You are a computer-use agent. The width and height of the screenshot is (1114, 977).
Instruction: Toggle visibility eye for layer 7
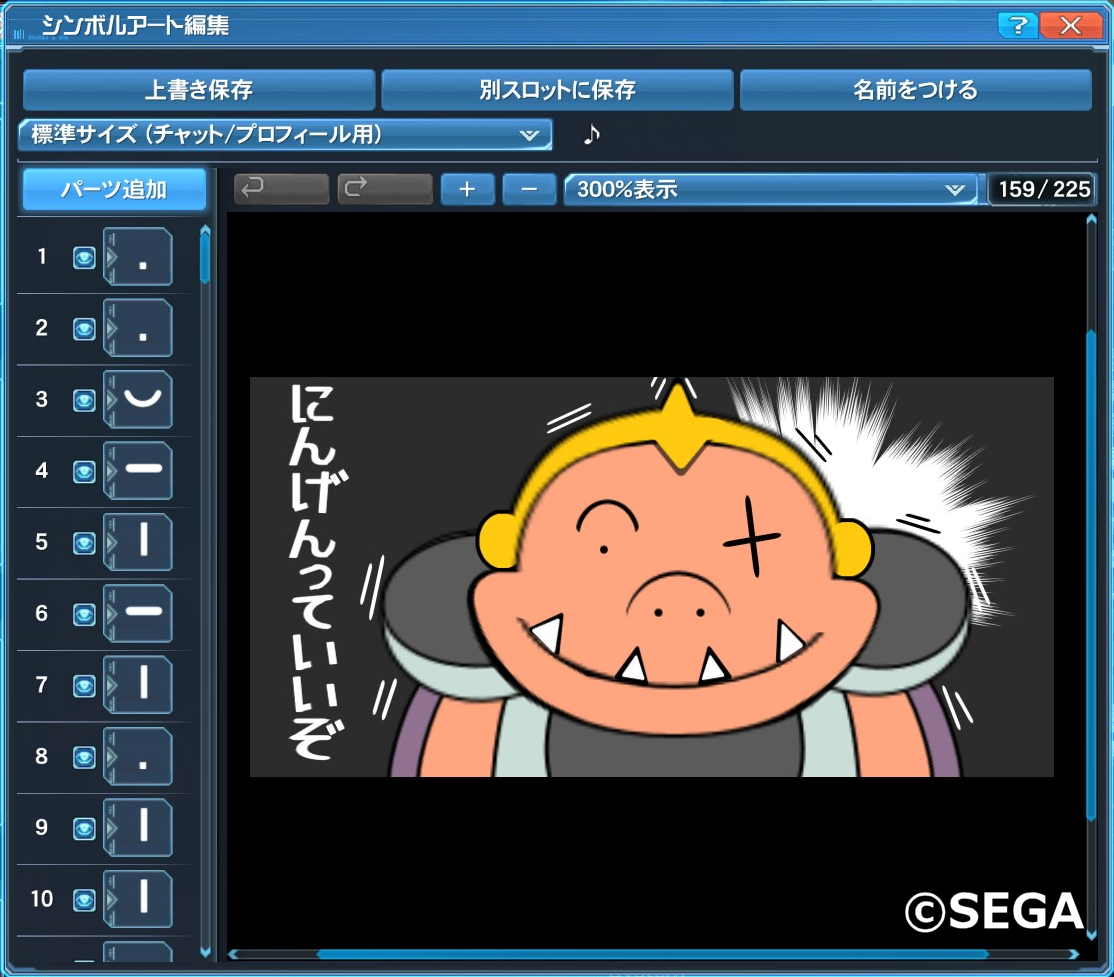84,686
